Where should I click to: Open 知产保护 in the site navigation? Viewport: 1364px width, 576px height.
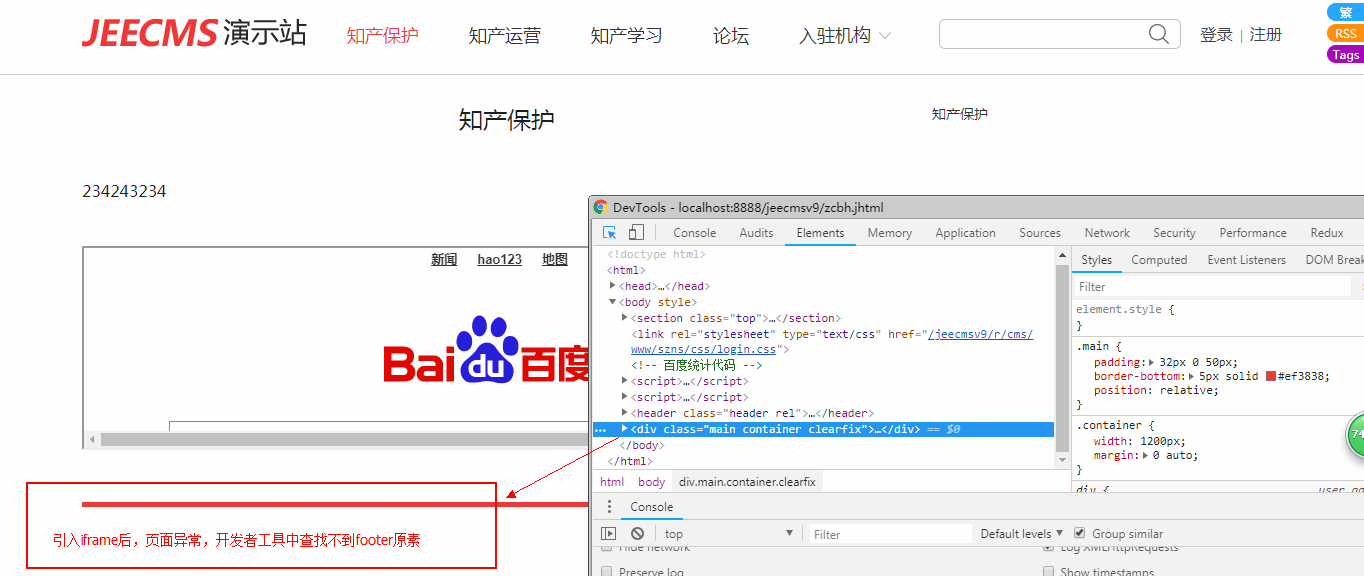tap(383, 36)
